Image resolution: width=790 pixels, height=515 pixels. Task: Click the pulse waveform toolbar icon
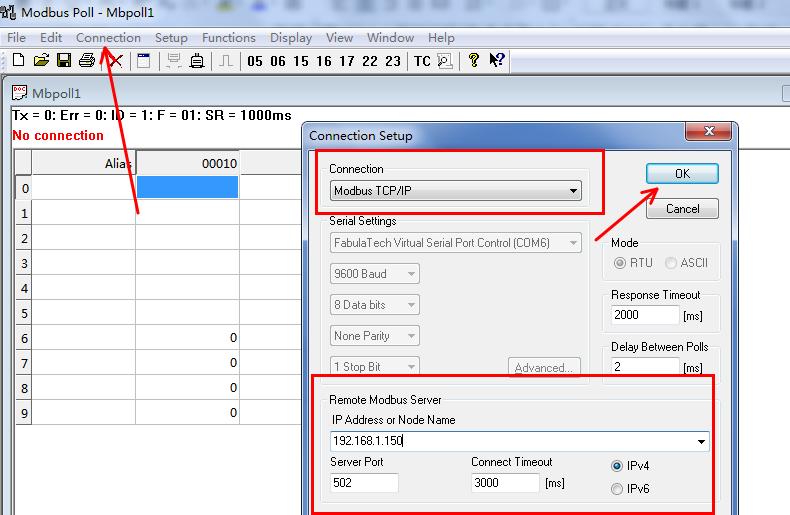tap(226, 61)
